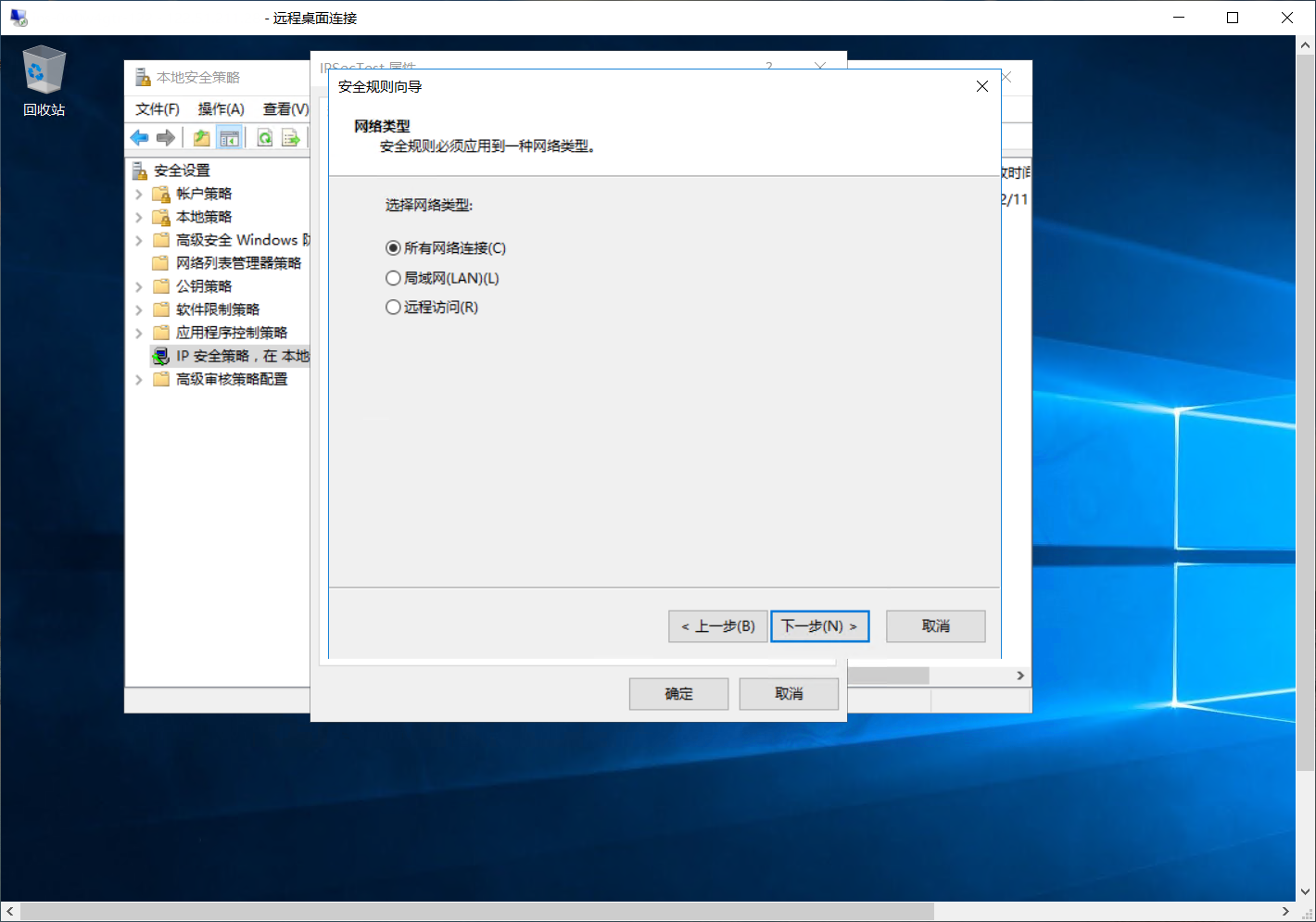The height and width of the screenshot is (922, 1316).
Task: Select the IP 安全策略，在 本地 tree row
Action: tap(230, 356)
